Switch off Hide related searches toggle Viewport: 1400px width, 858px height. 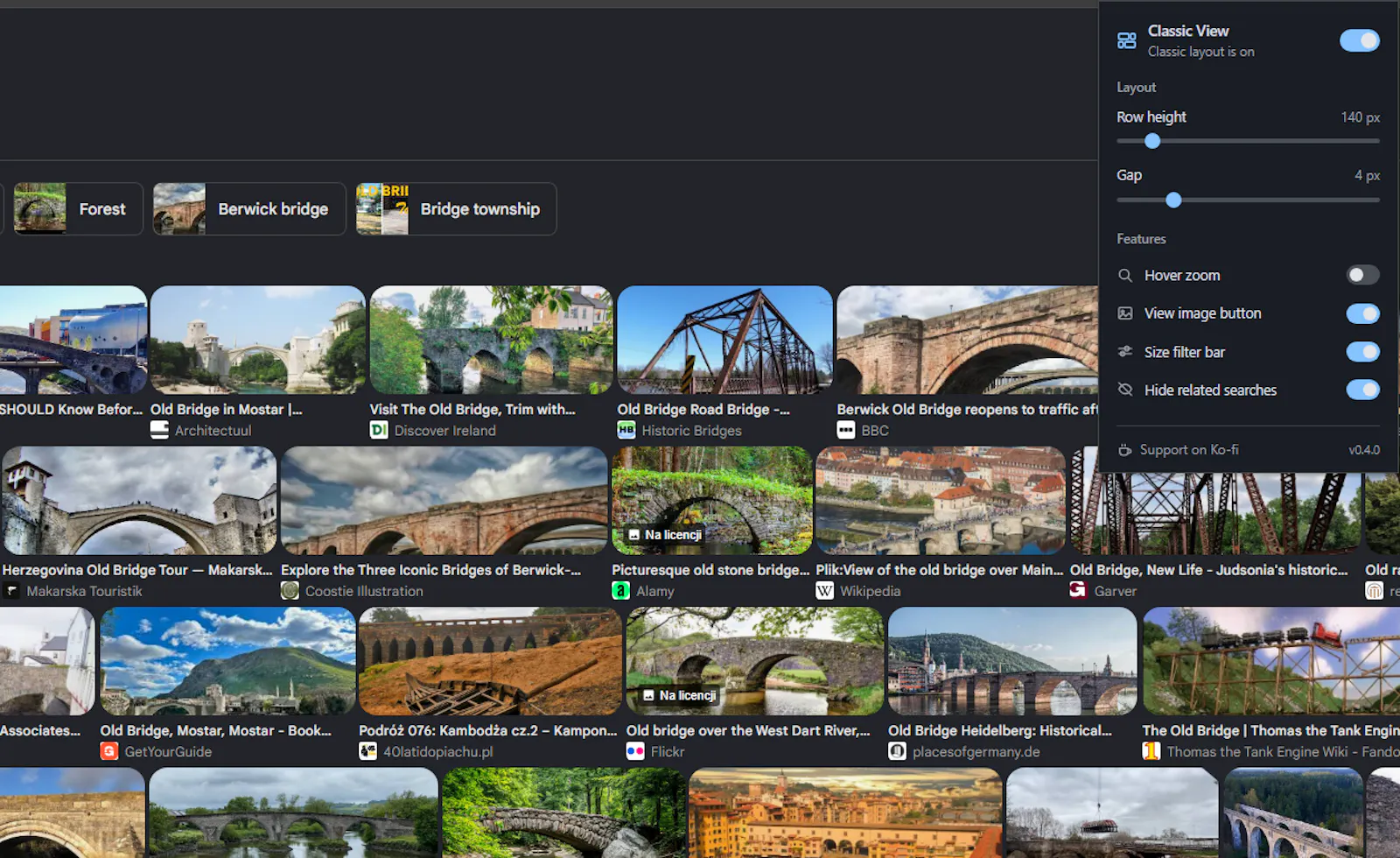point(1362,390)
